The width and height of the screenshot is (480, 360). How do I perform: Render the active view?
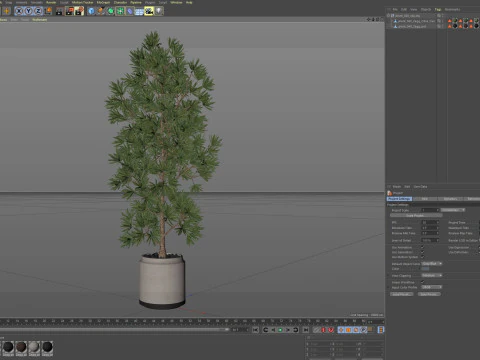click(59, 11)
